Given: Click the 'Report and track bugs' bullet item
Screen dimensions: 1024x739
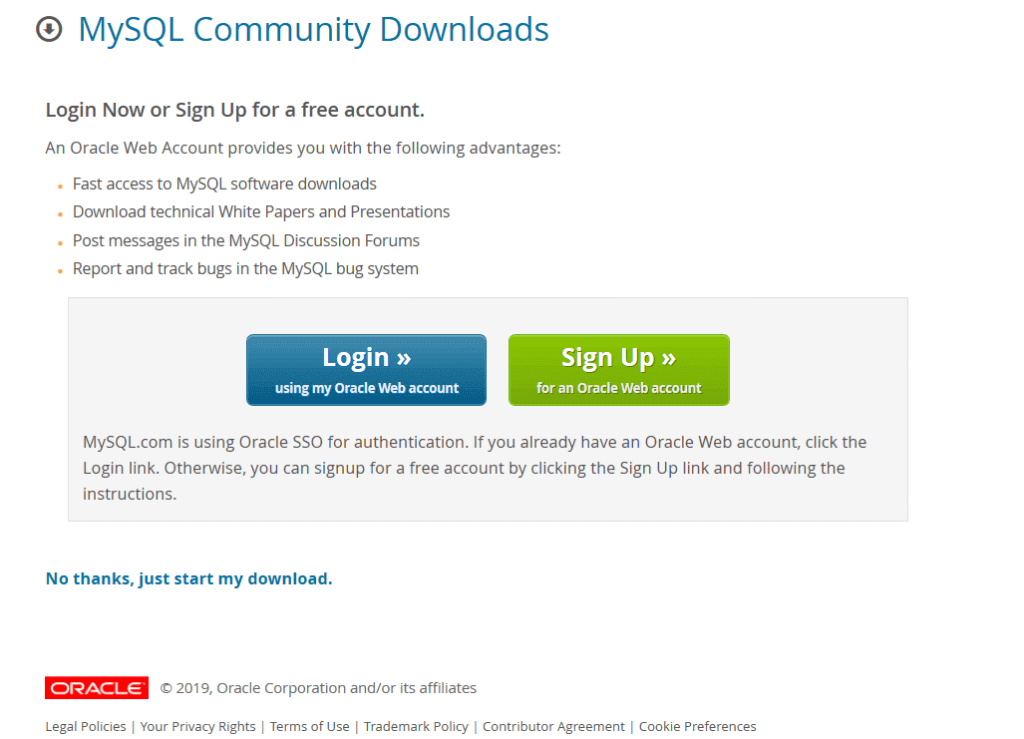Looking at the screenshot, I should tap(246, 269).
